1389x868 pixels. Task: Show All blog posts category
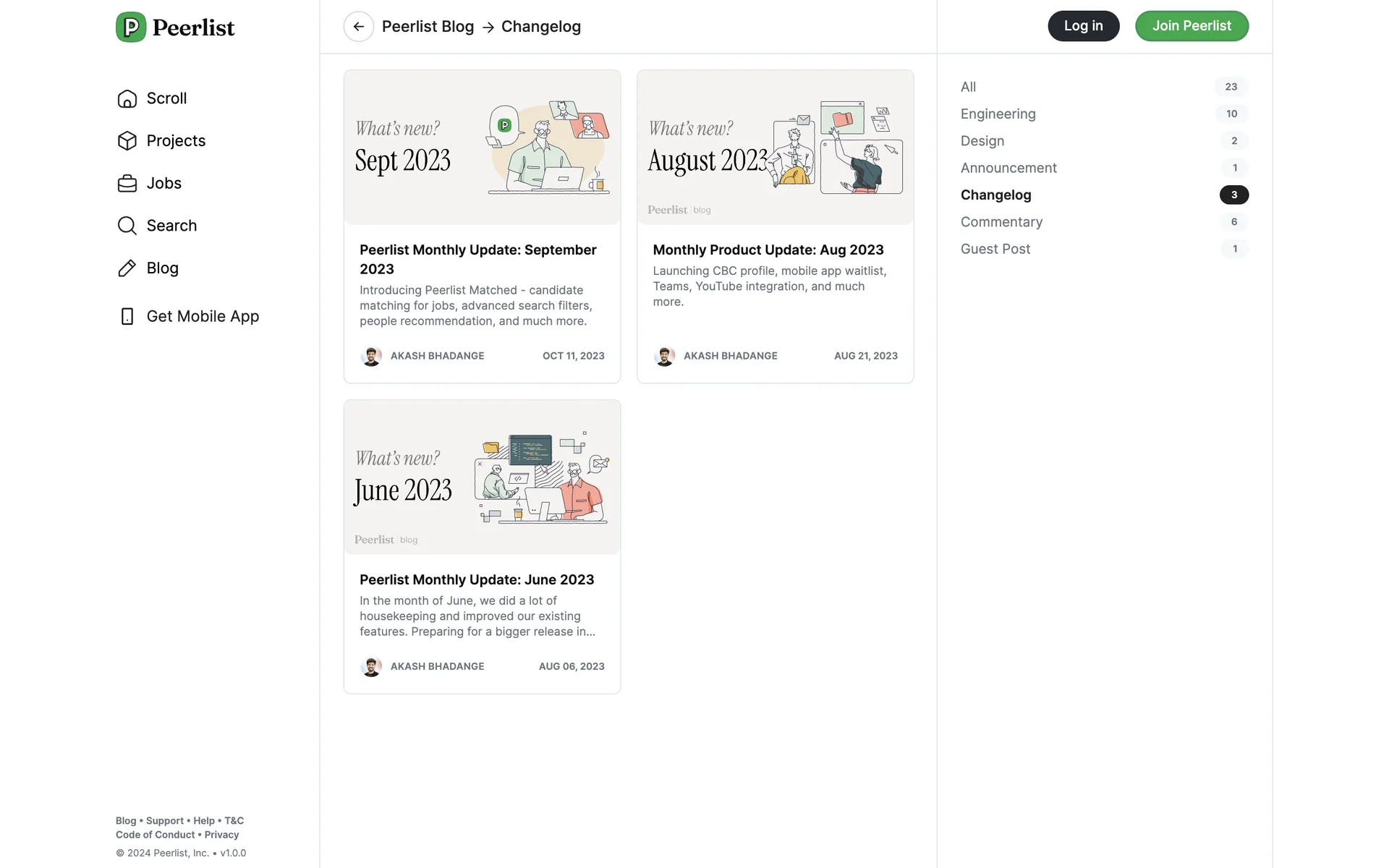[x=968, y=87]
